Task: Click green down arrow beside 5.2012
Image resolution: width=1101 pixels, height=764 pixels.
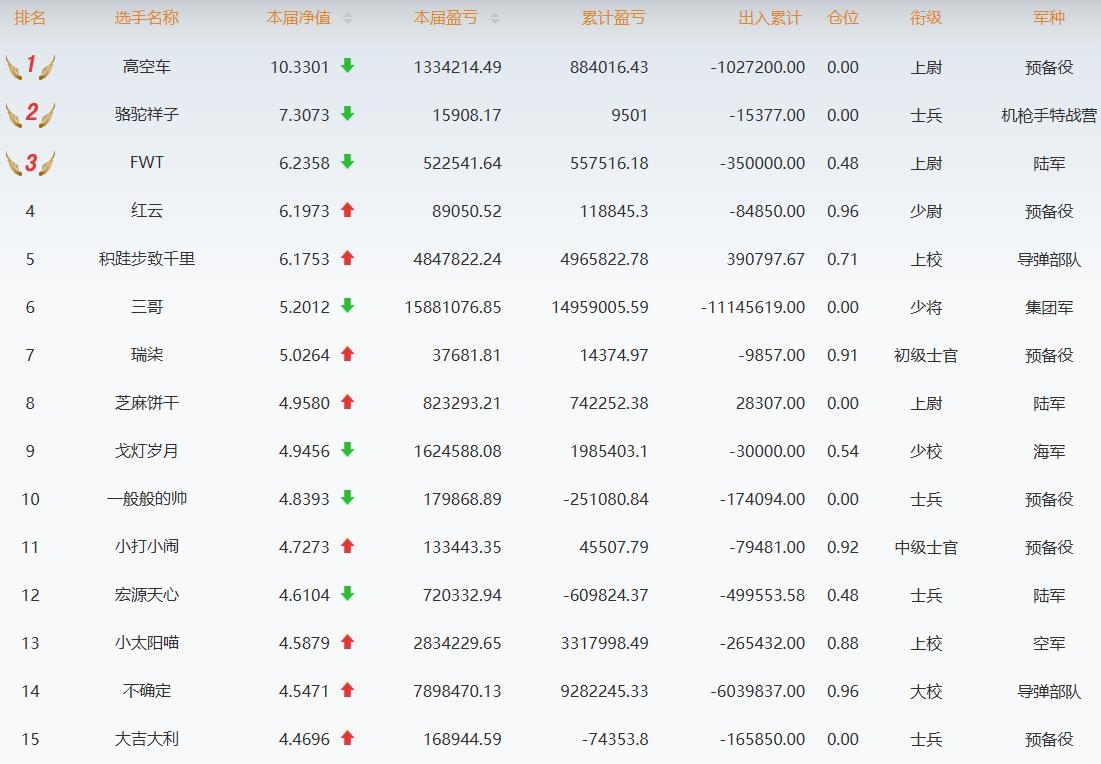Action: [x=347, y=306]
